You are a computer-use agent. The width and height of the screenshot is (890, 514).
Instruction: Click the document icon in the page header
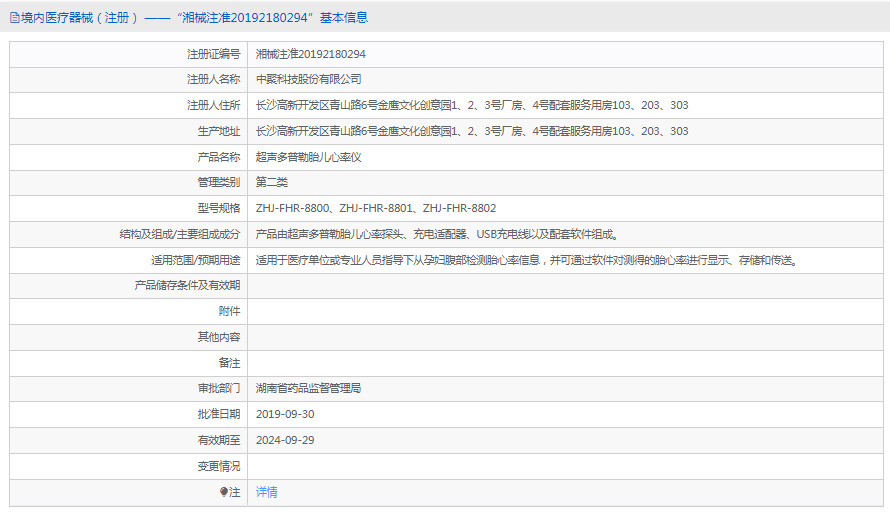click(x=15, y=18)
